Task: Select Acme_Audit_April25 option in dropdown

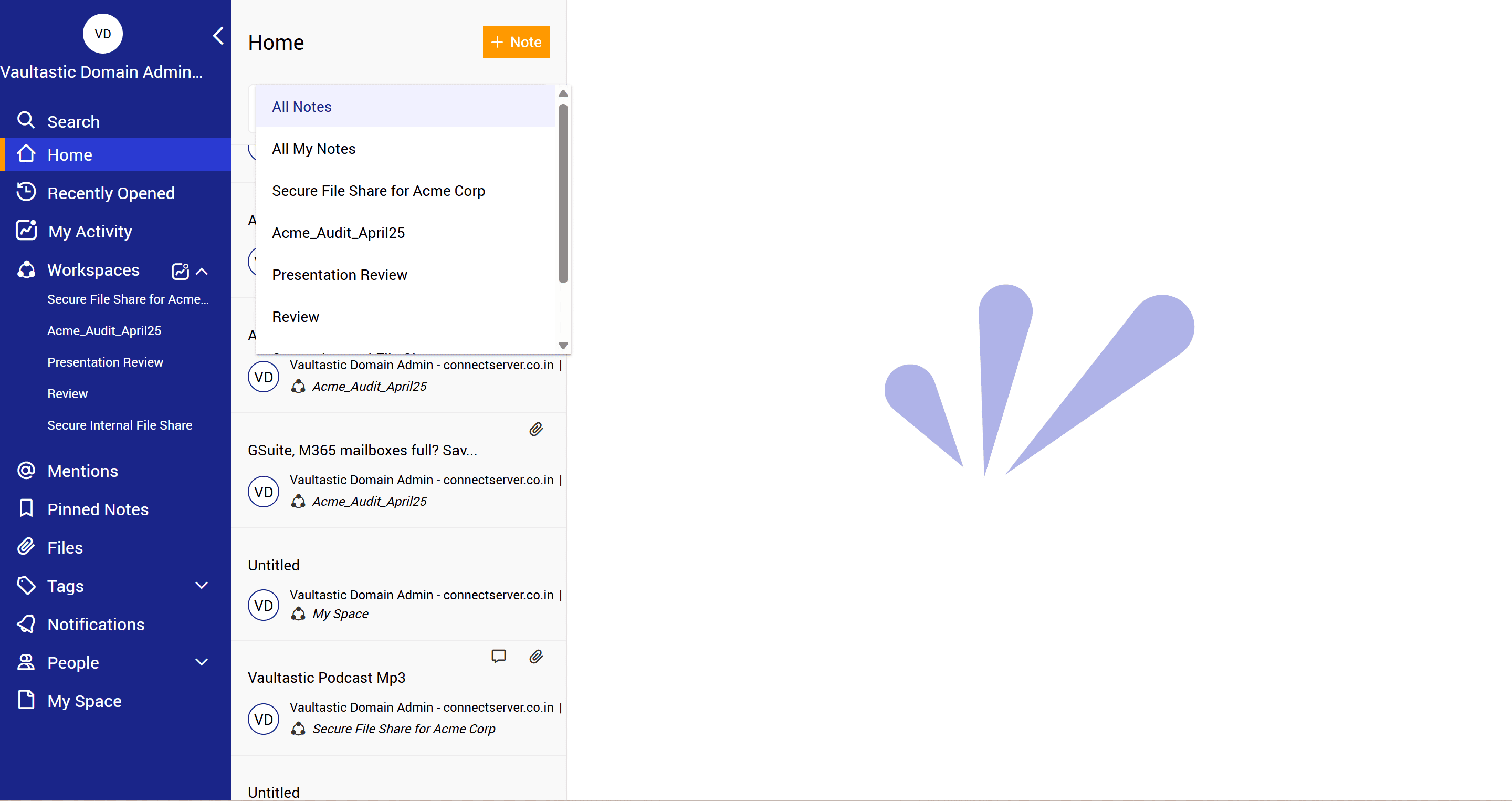Action: 338,233
